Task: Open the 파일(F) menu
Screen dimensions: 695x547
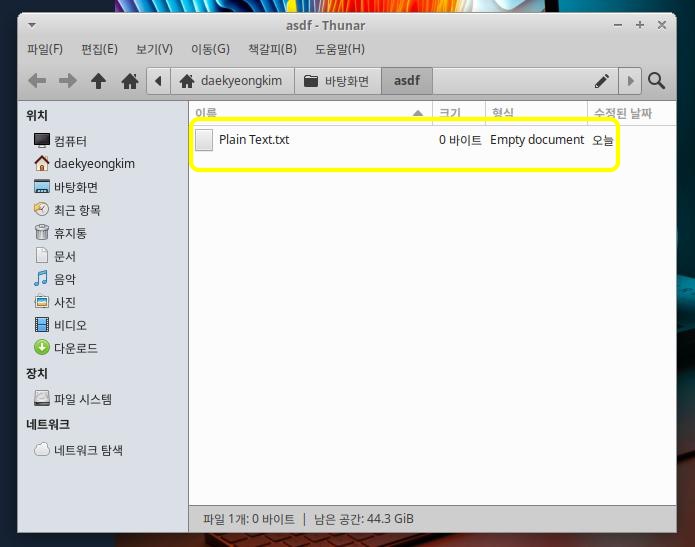Action: pos(45,49)
